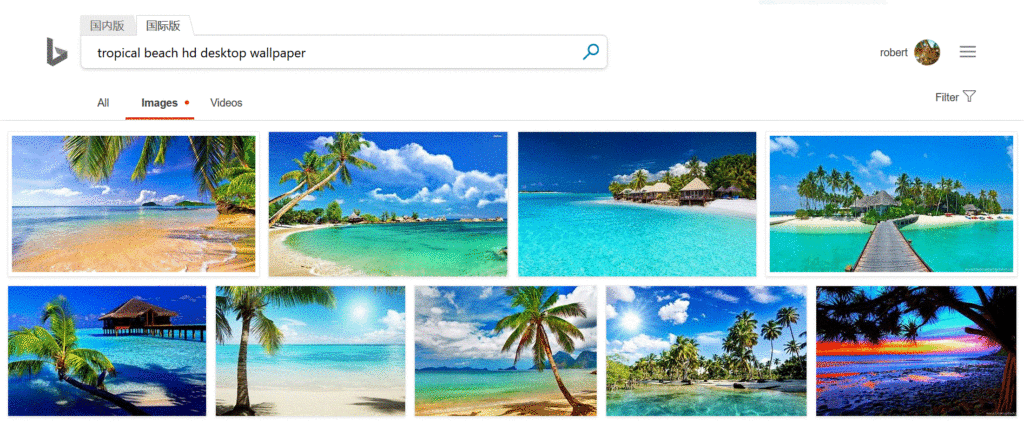Click the Bing logo icon
Viewport: 1024px width, 423px height.
(x=57, y=52)
